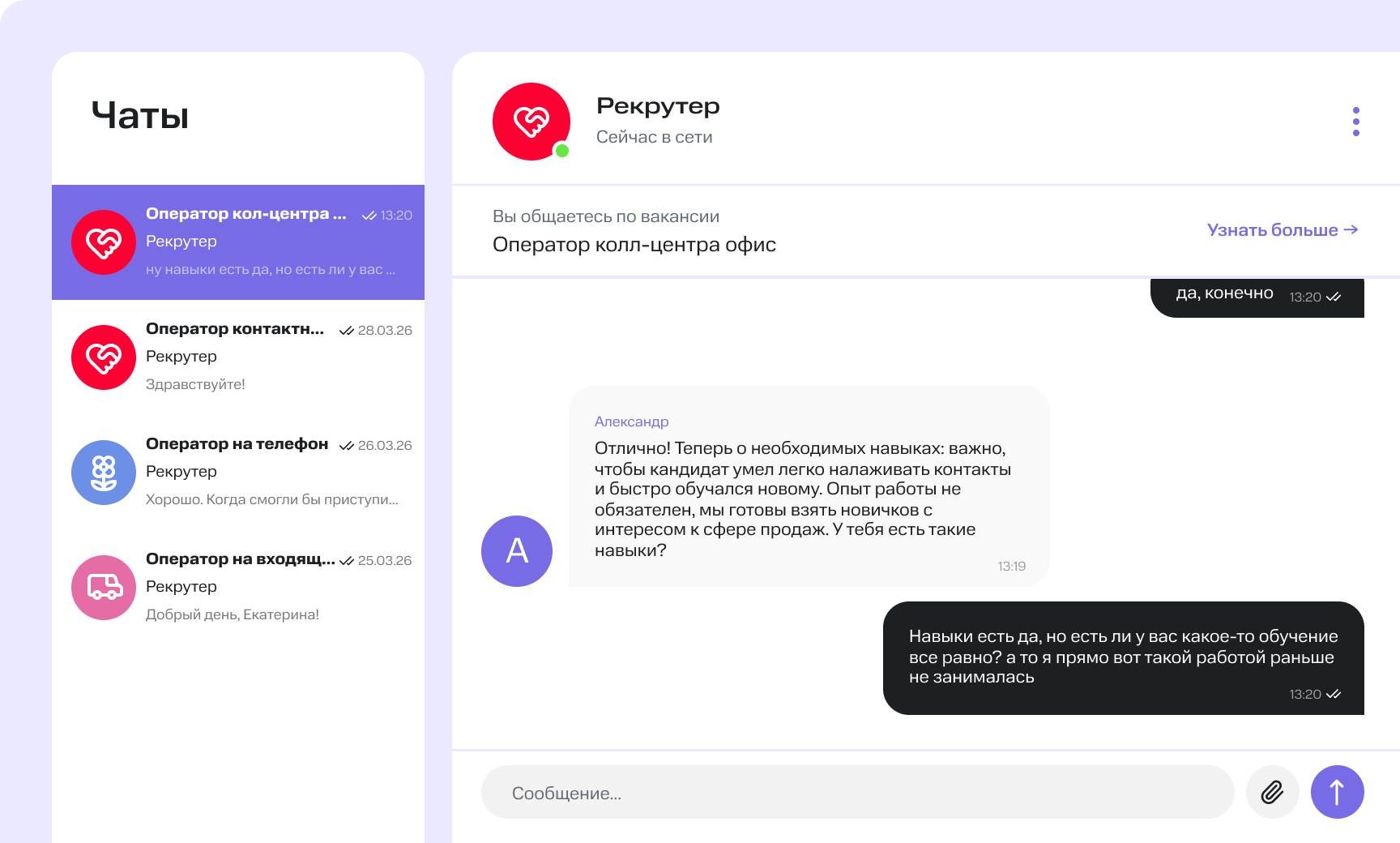1400x843 pixels.
Task: Click the heart avatar of the selected chat
Action: (x=104, y=242)
